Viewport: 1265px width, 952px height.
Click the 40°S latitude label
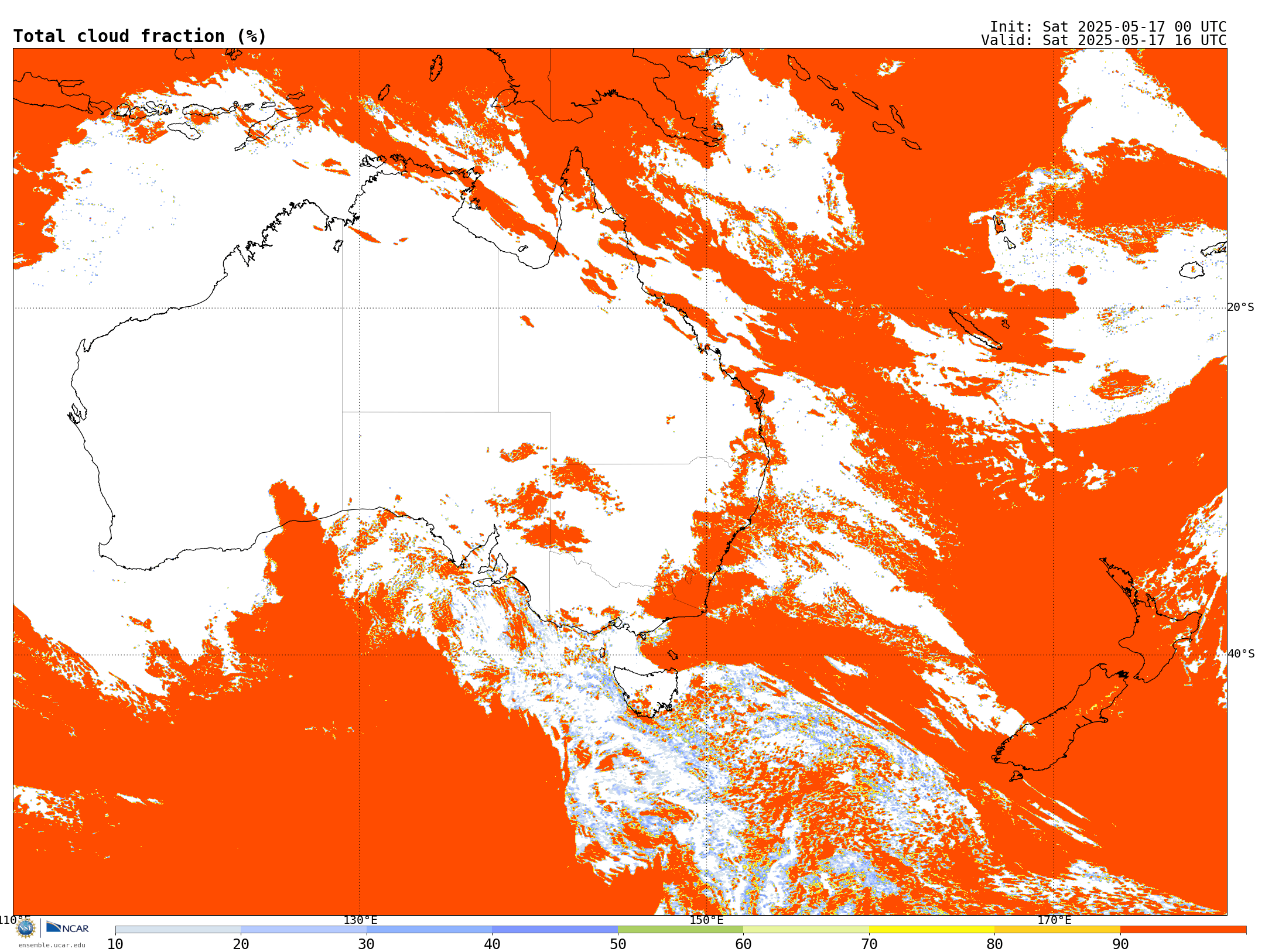point(1241,654)
